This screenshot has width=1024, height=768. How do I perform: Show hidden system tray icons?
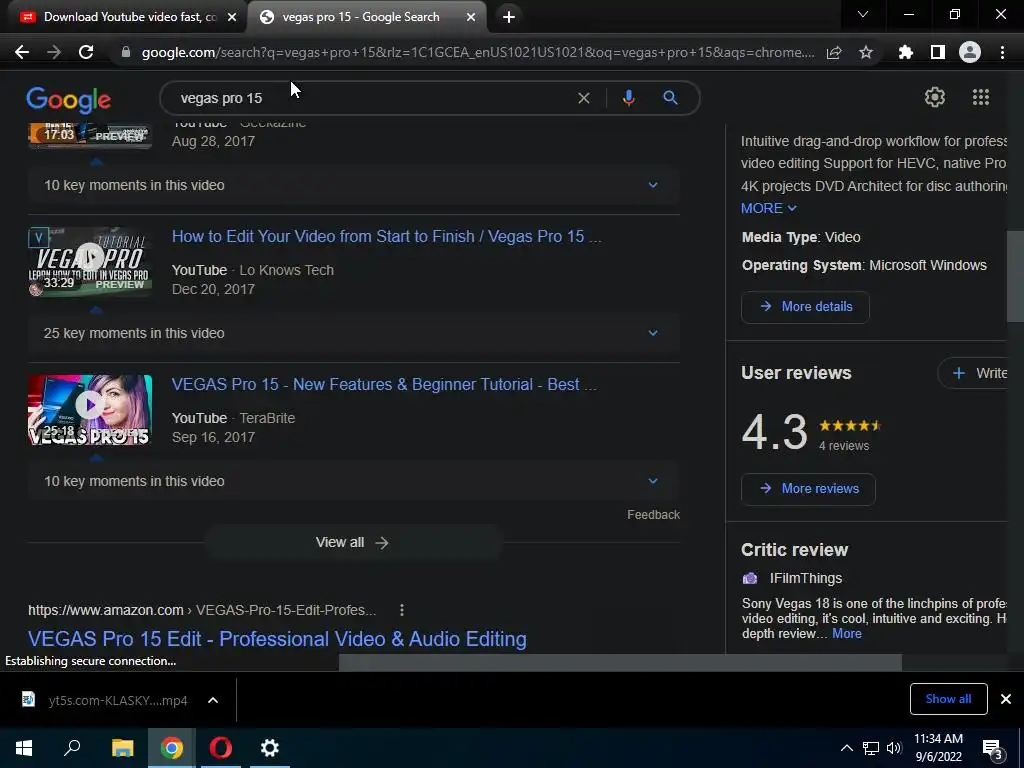(x=846, y=748)
